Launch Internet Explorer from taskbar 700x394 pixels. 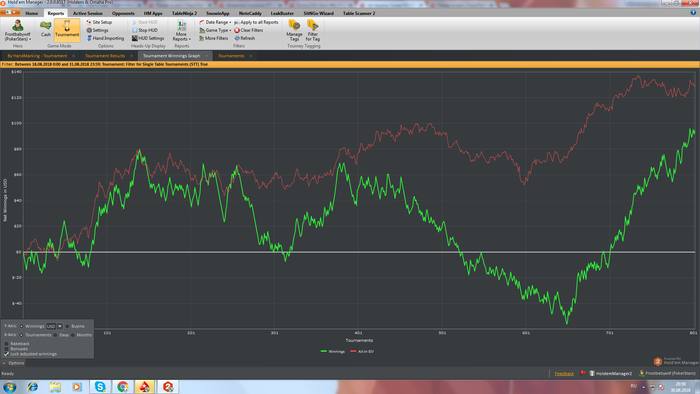point(33,386)
